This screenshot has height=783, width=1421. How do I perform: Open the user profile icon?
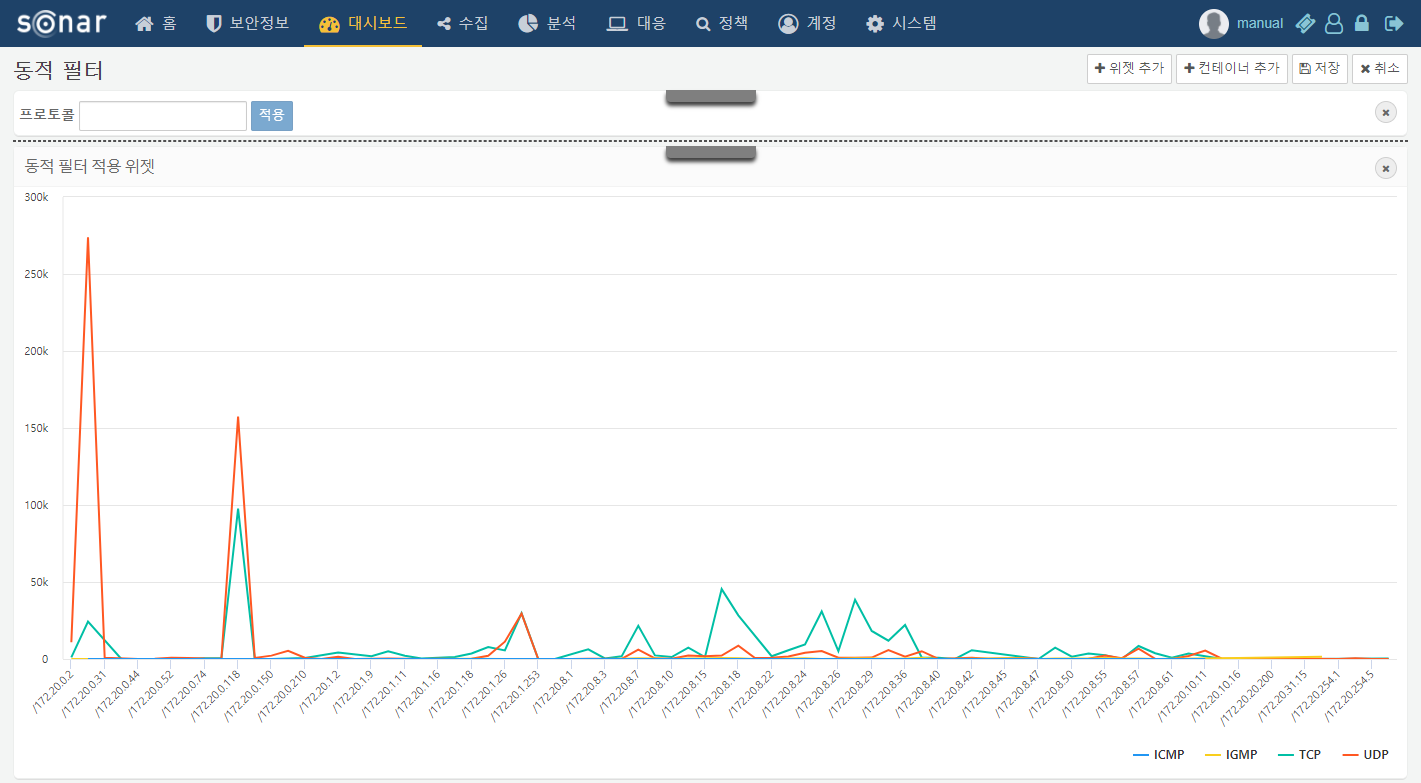(1334, 23)
